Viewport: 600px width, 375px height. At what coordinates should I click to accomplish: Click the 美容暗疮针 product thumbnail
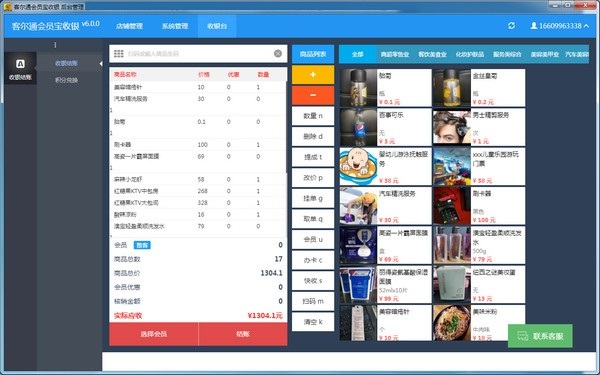pyautogui.click(x=359, y=323)
